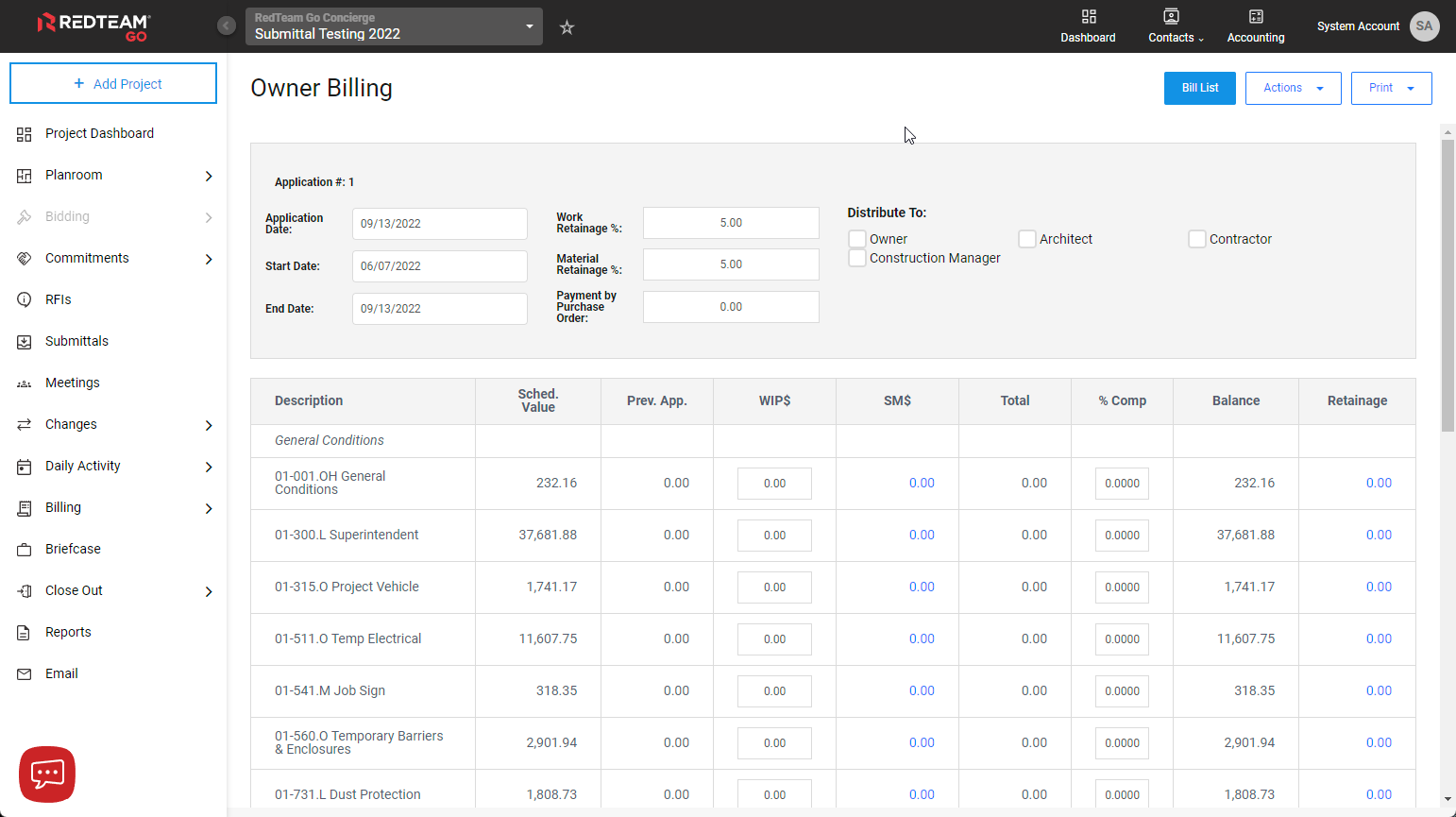Open the project selector dropdown
Screen dimensions: 1456x817
[x=529, y=26]
